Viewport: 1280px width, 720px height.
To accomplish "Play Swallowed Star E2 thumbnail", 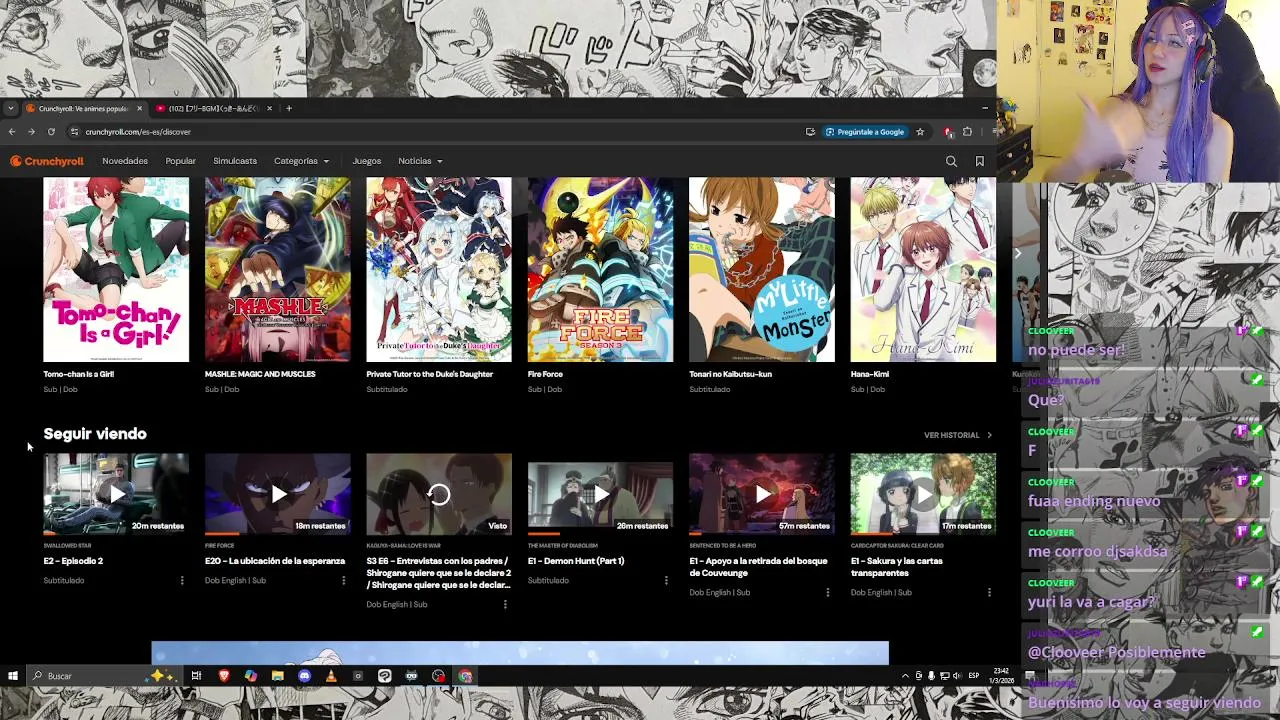I will [116, 494].
